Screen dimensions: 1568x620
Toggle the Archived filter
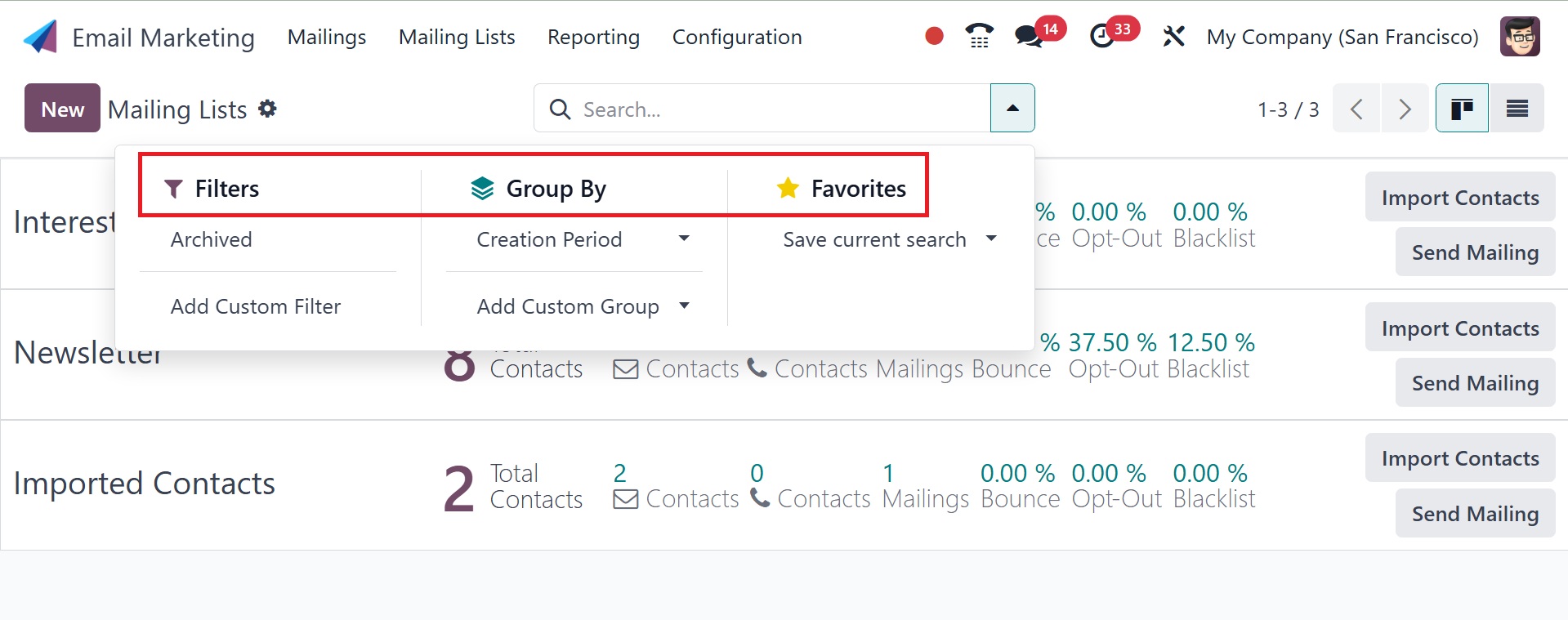pyautogui.click(x=211, y=239)
